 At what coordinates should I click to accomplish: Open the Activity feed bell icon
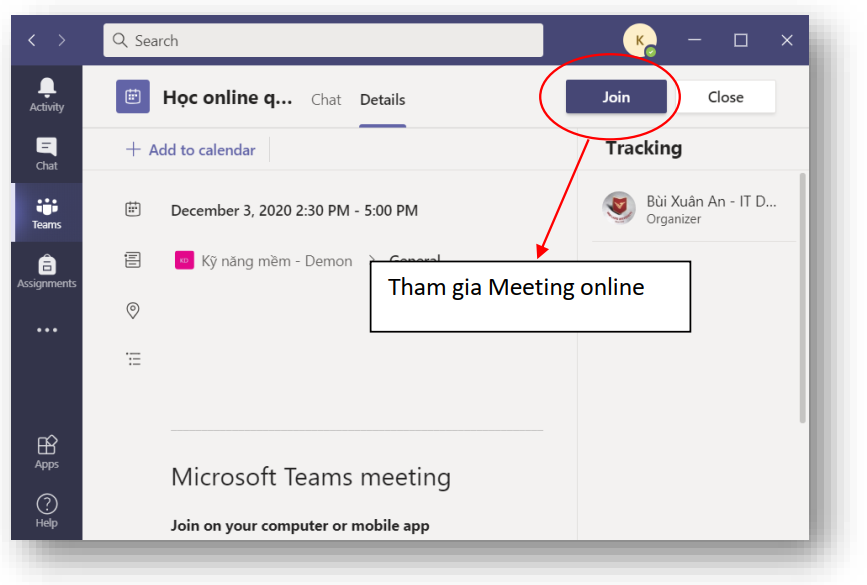pyautogui.click(x=46, y=94)
